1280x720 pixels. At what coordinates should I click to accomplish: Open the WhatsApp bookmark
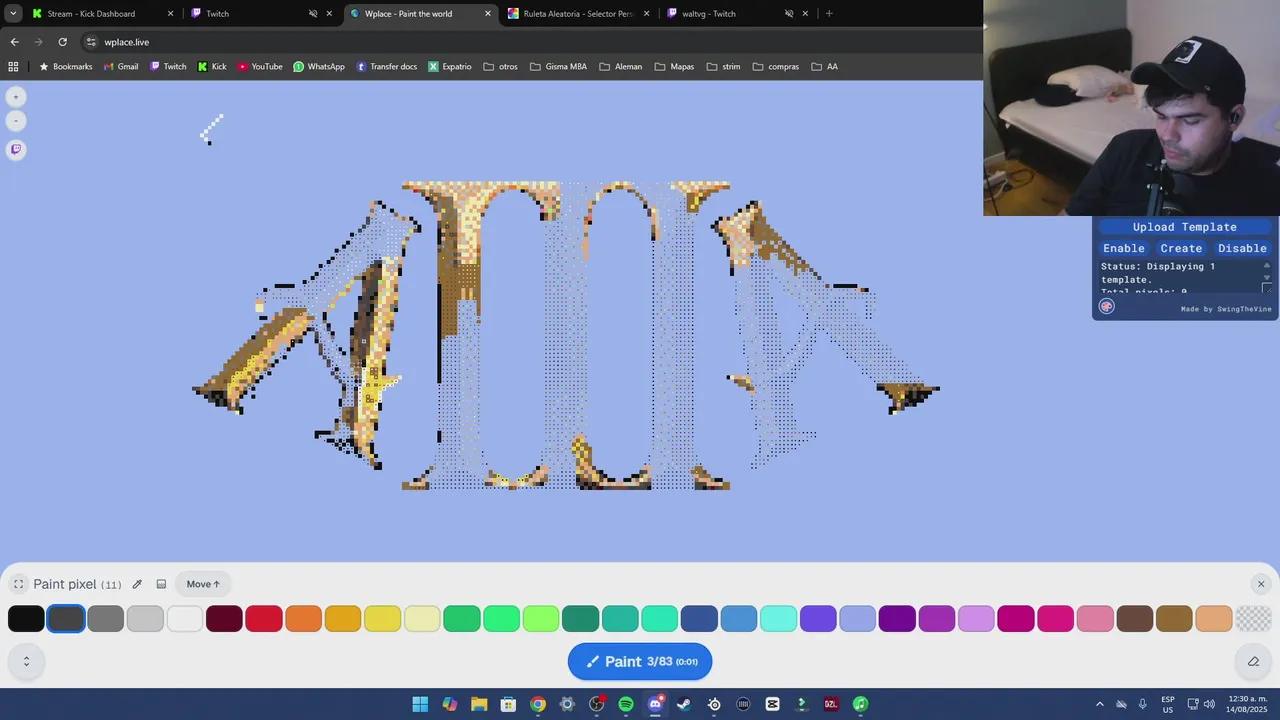point(319,67)
